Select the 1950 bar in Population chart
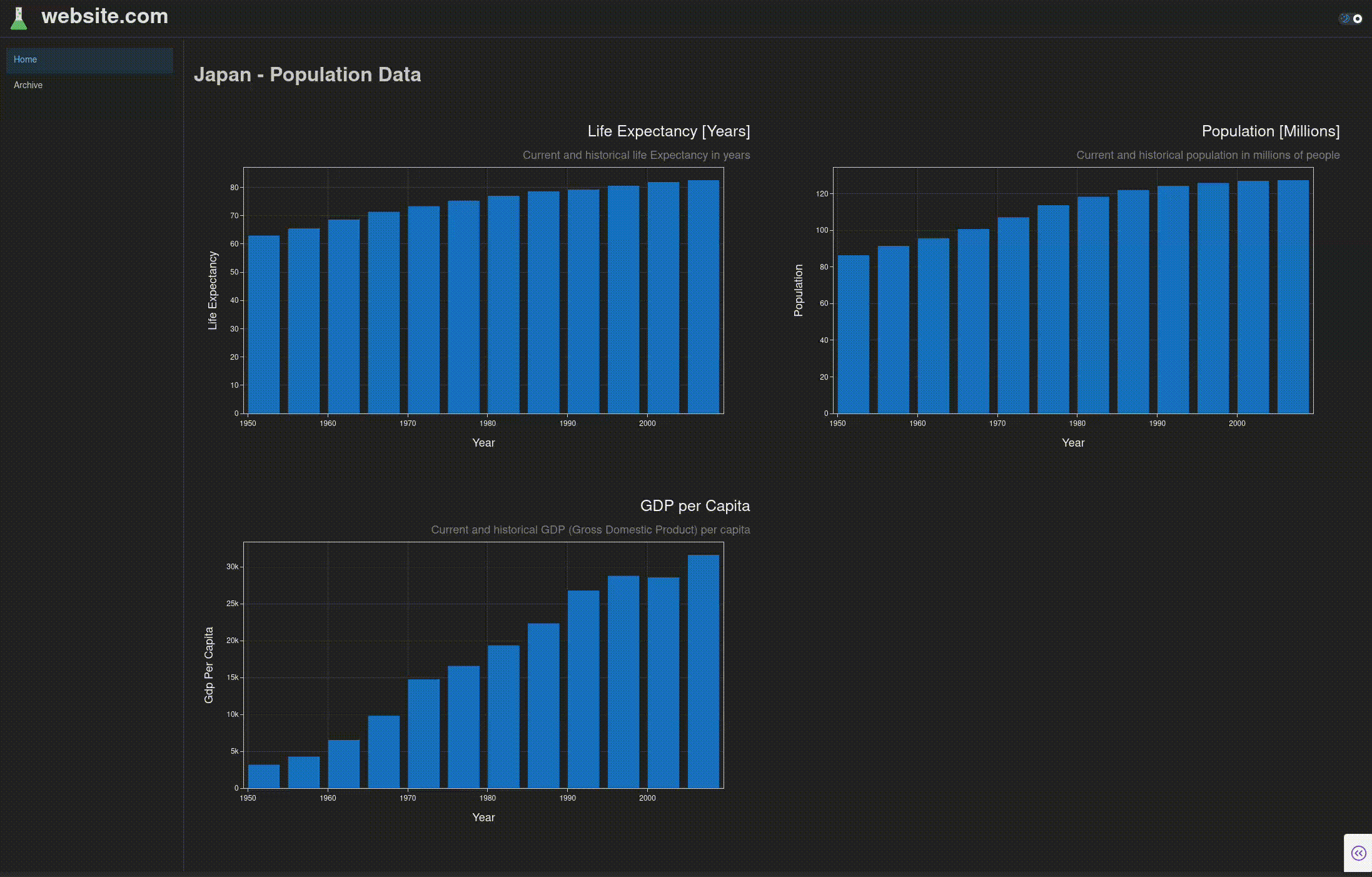This screenshot has width=1372, height=877. click(853, 334)
